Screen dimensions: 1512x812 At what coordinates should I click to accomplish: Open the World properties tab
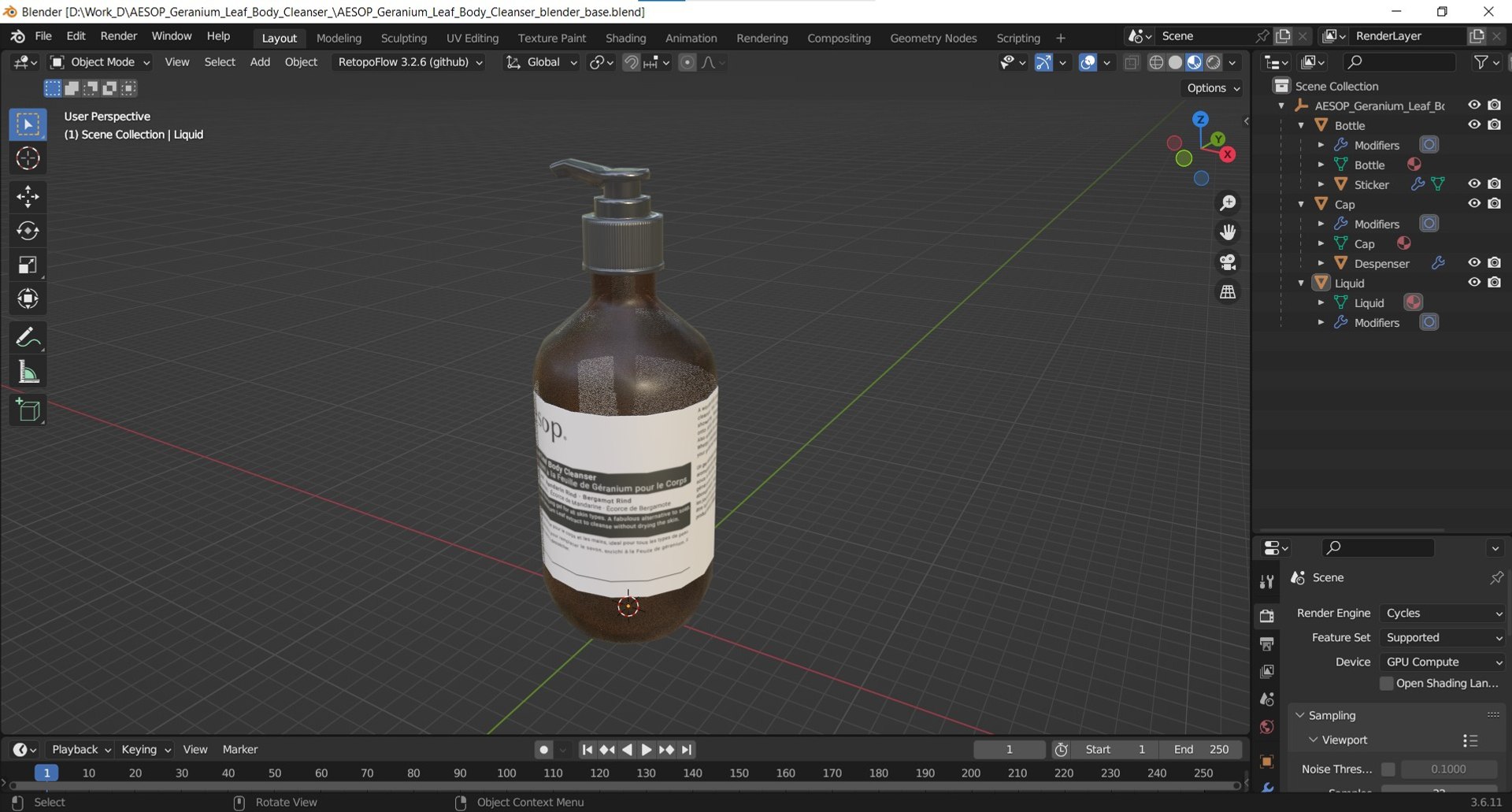(1266, 727)
